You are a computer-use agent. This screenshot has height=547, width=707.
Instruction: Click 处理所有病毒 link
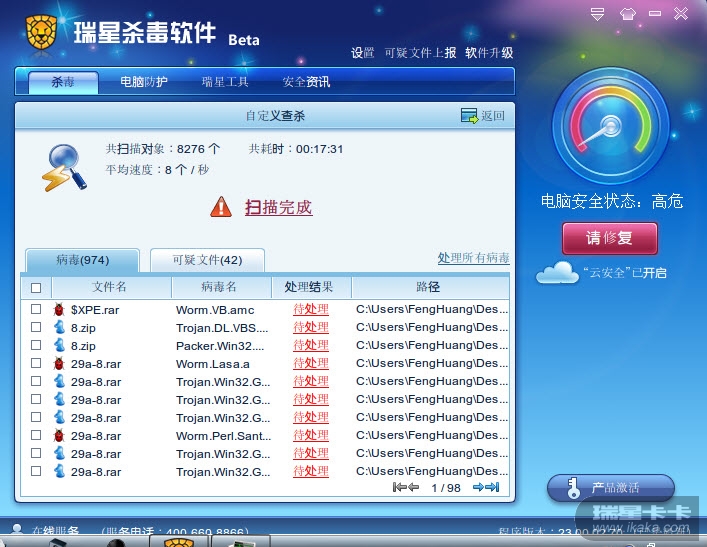click(473, 258)
